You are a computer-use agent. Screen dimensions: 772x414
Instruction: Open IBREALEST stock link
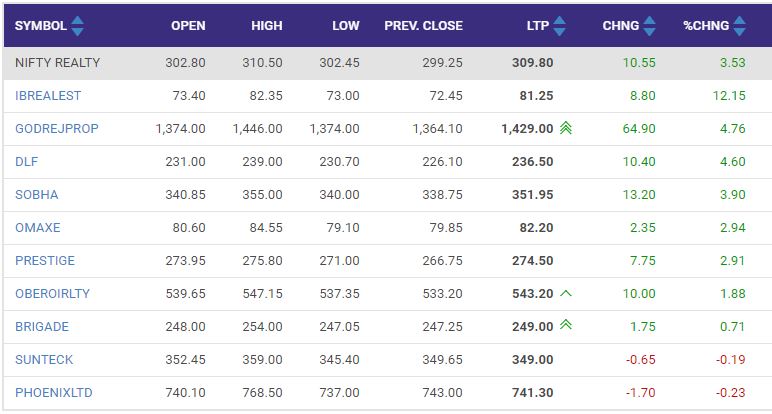pyautogui.click(x=48, y=96)
